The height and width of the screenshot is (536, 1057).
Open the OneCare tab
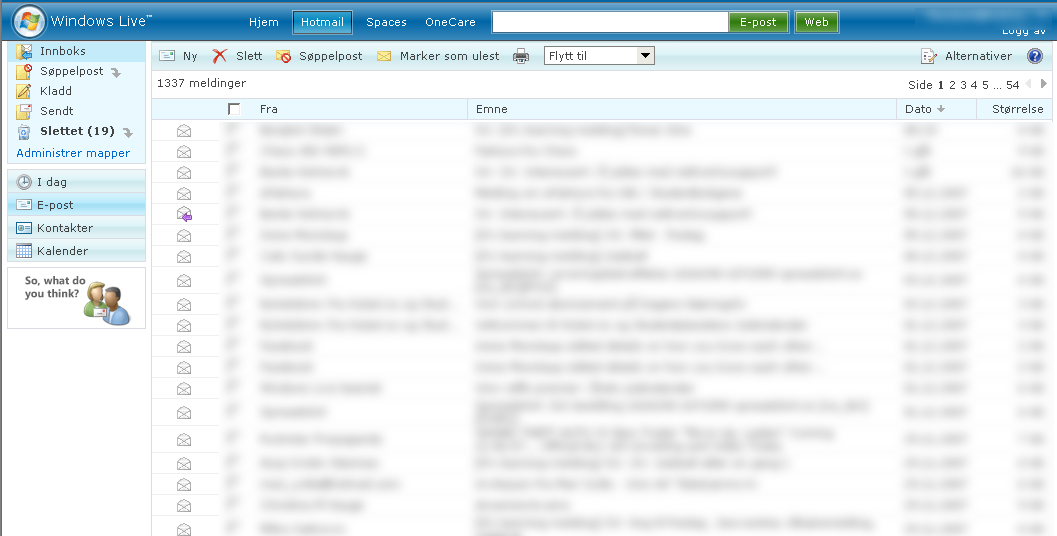450,22
